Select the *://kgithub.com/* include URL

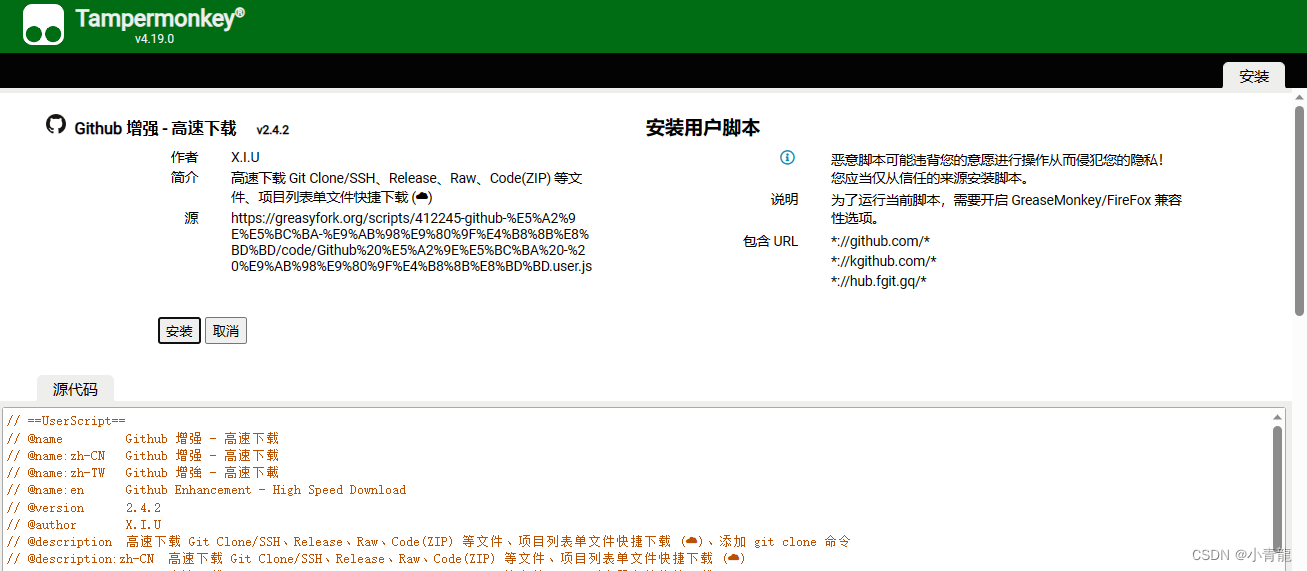pyautogui.click(x=883, y=261)
